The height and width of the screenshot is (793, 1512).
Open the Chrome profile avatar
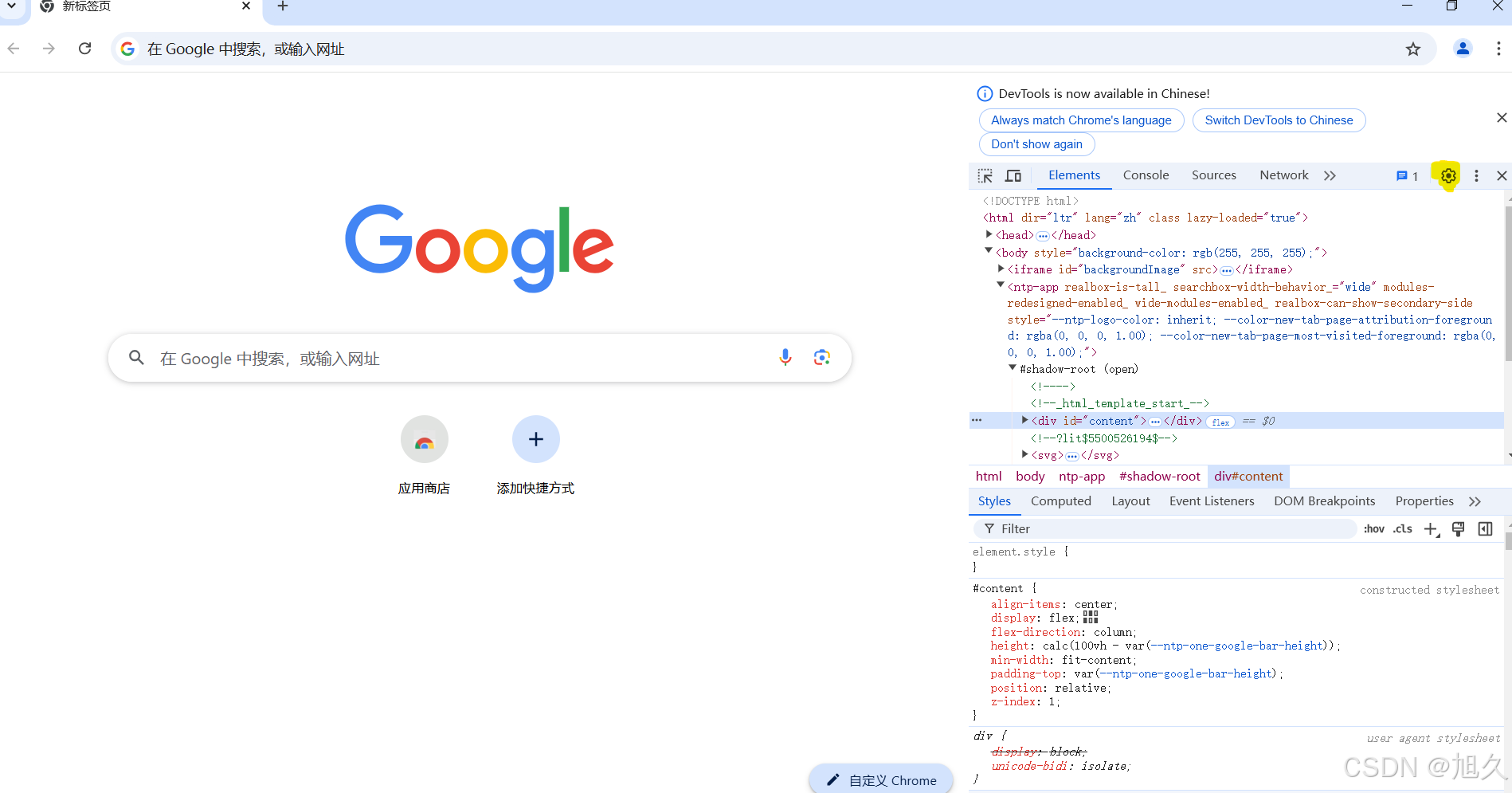[1463, 49]
